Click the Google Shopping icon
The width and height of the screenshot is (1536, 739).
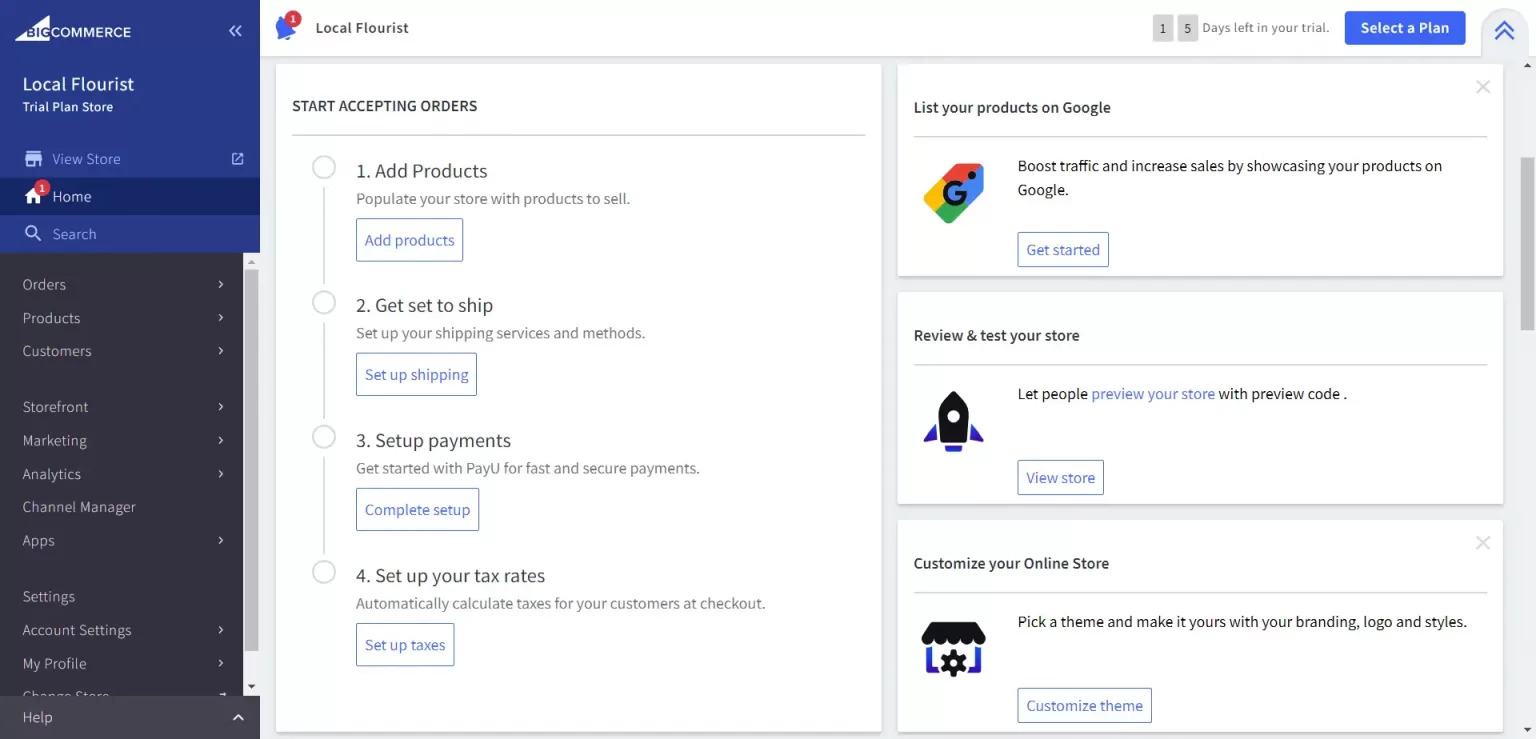pos(952,192)
